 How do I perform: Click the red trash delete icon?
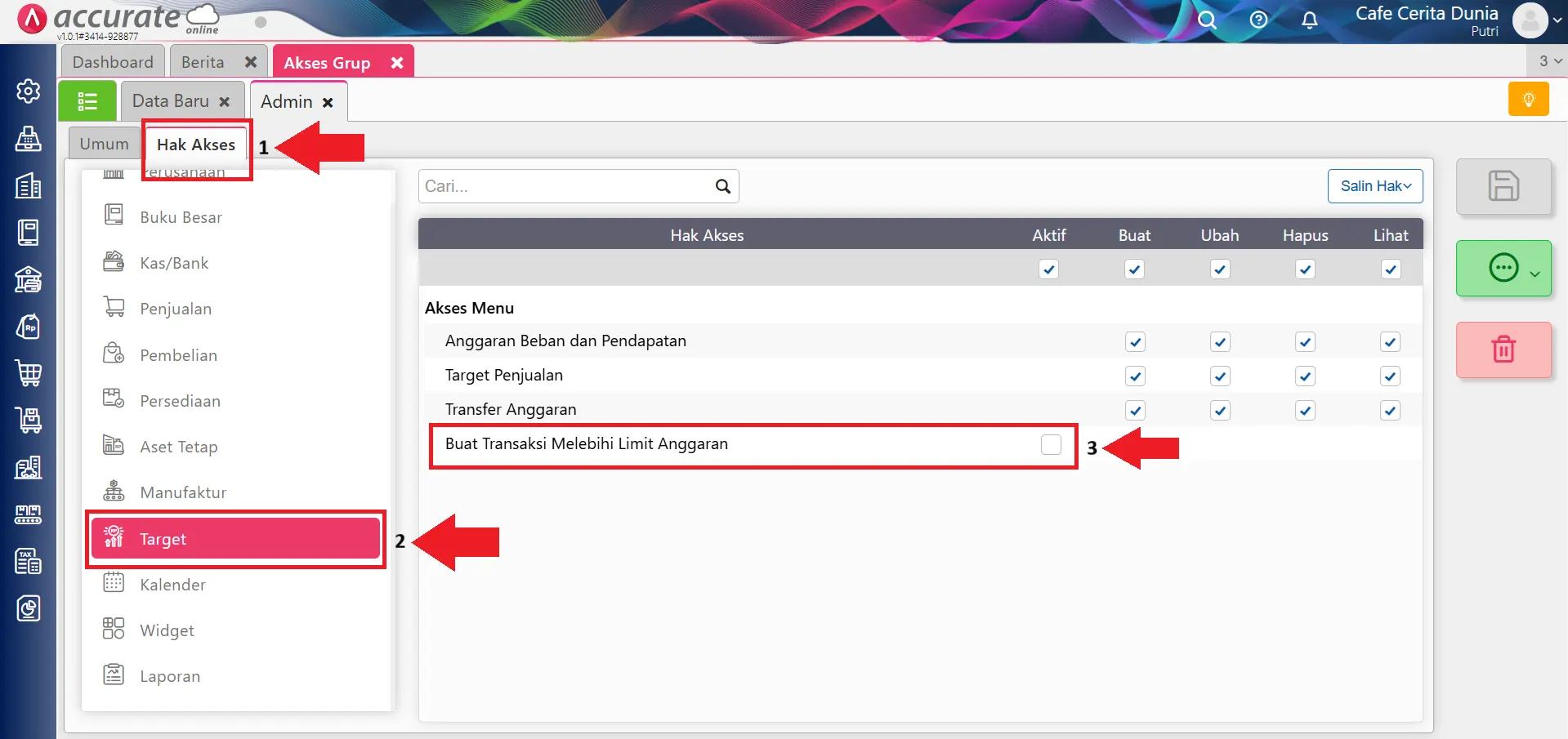(1503, 349)
